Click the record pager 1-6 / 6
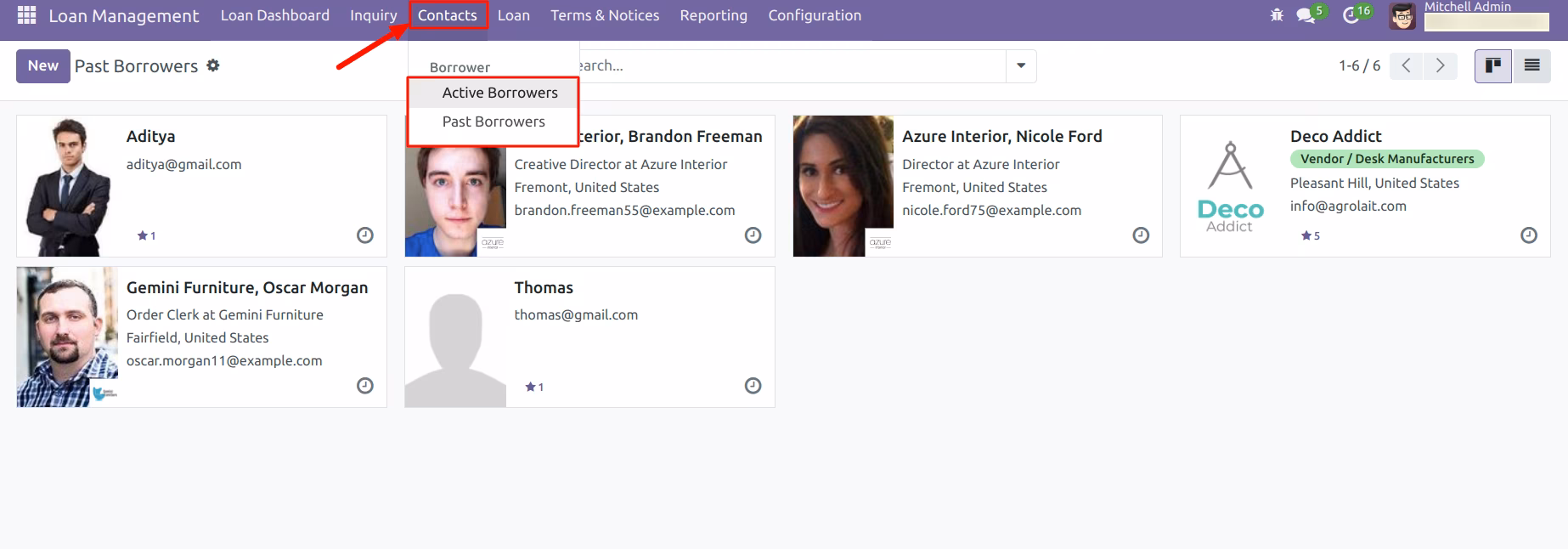This screenshot has height=549, width=1568. (1359, 65)
